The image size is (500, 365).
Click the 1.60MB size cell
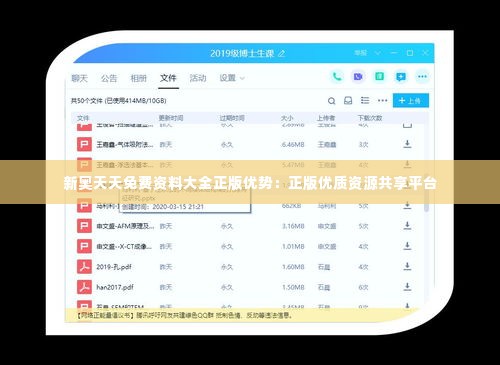(x=293, y=267)
